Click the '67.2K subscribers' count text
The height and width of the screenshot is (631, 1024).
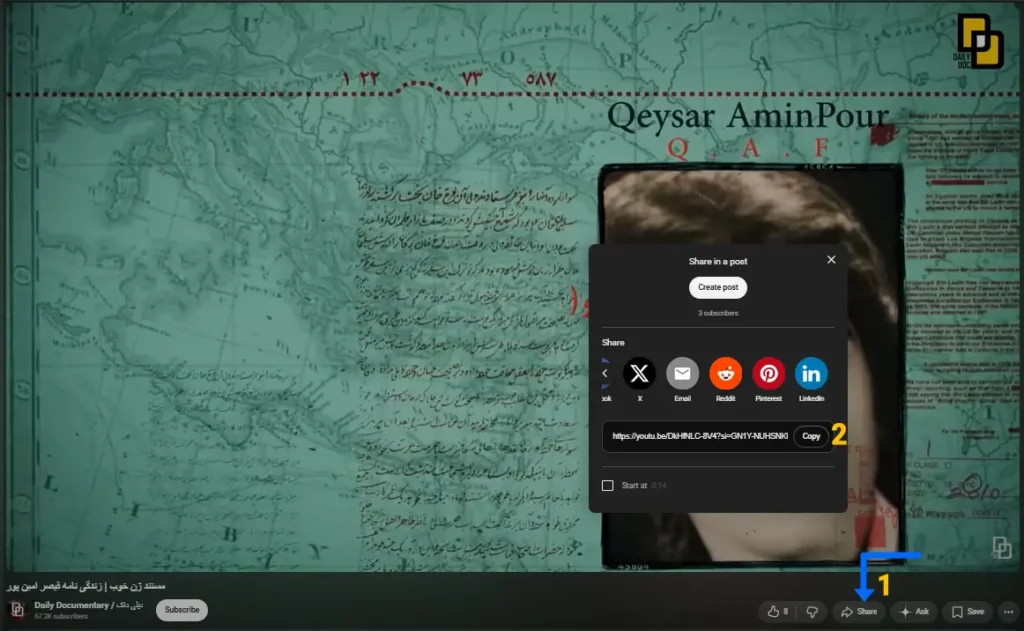tap(61, 617)
